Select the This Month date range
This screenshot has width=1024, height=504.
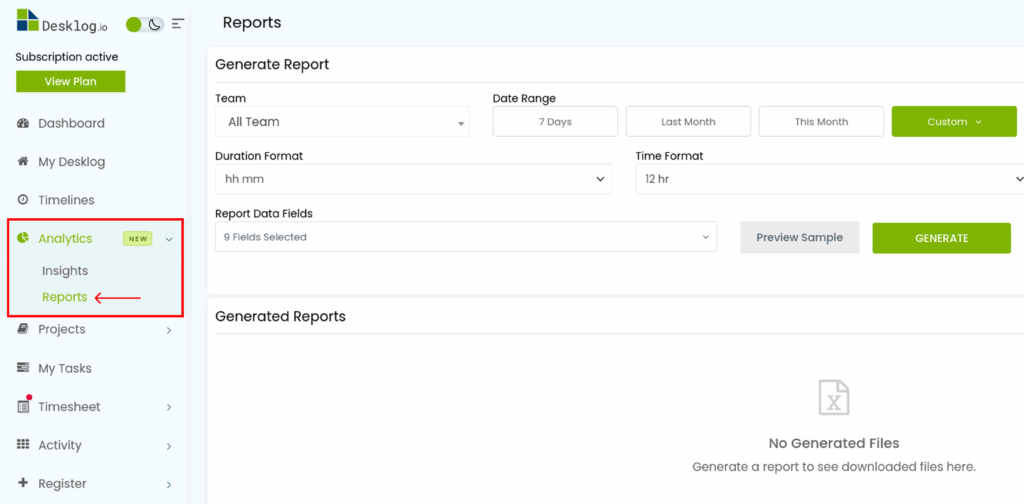coord(821,122)
